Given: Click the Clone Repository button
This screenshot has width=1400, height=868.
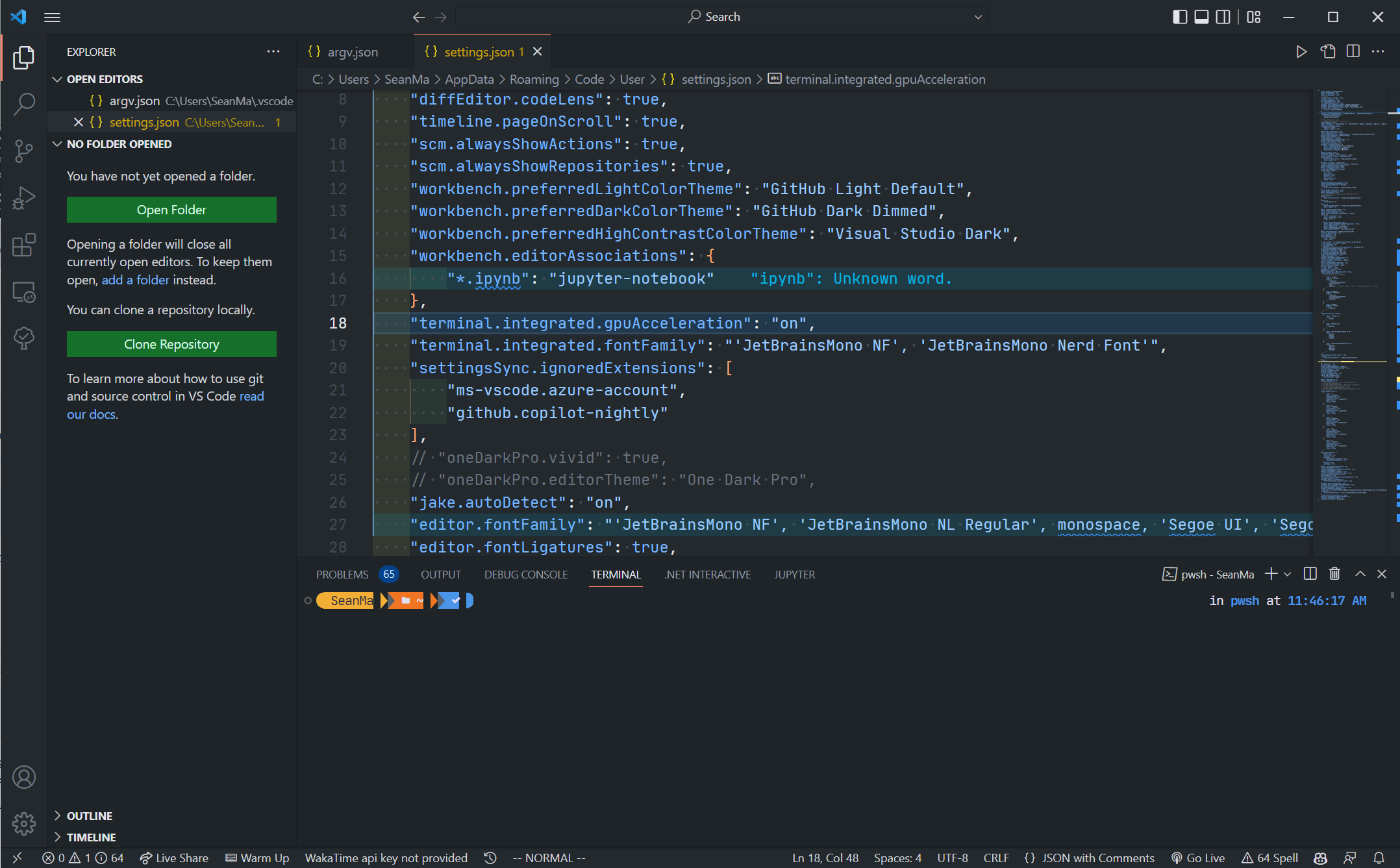Looking at the screenshot, I should 171,343.
